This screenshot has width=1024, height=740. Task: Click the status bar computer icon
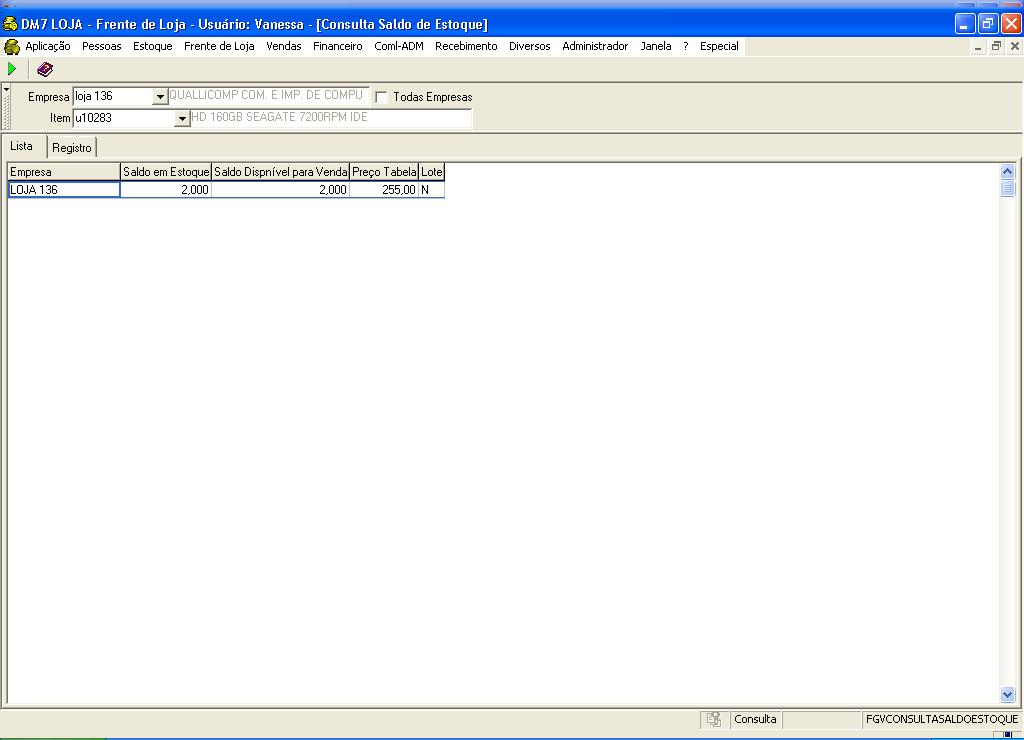pyautogui.click(x=714, y=719)
